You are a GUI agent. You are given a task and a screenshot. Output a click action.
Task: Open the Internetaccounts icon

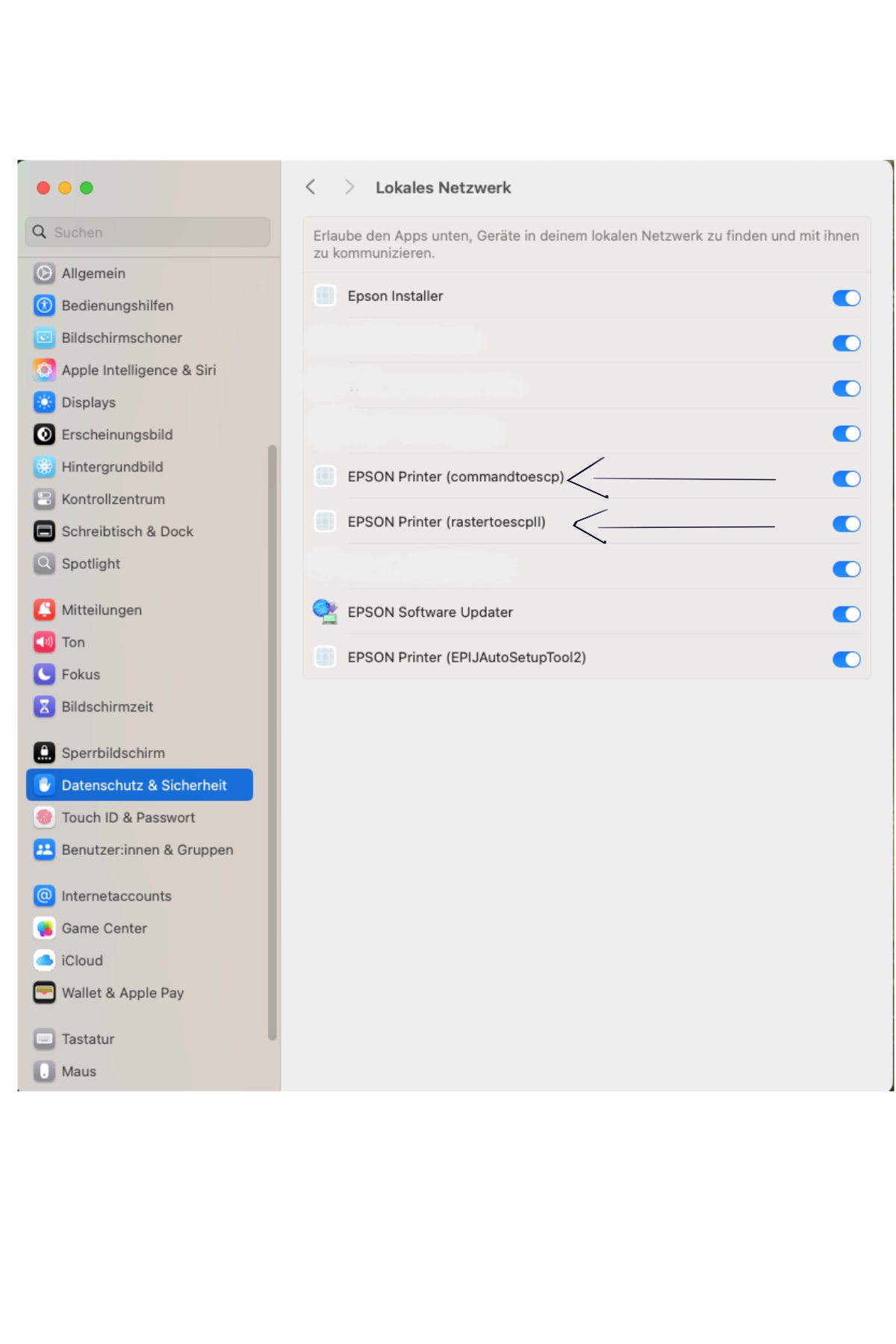[x=45, y=896]
